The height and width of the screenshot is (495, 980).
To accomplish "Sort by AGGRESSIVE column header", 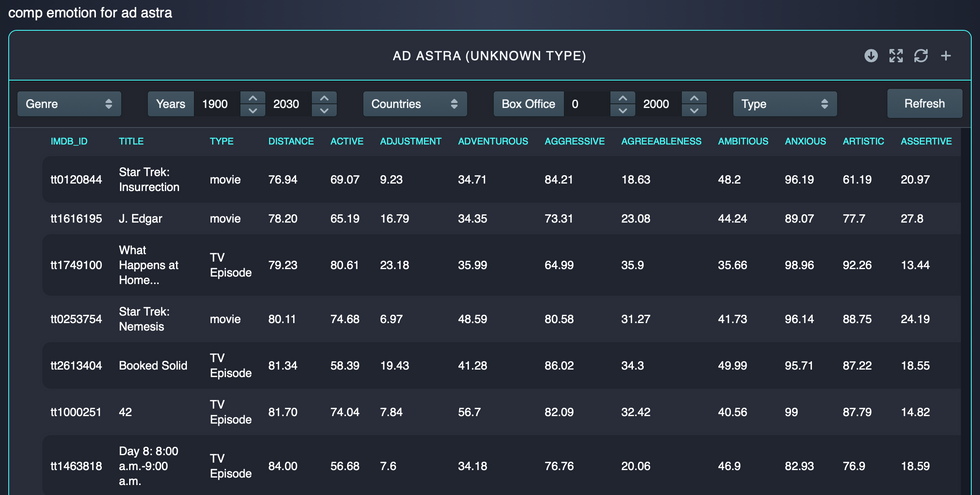I will pos(574,141).
